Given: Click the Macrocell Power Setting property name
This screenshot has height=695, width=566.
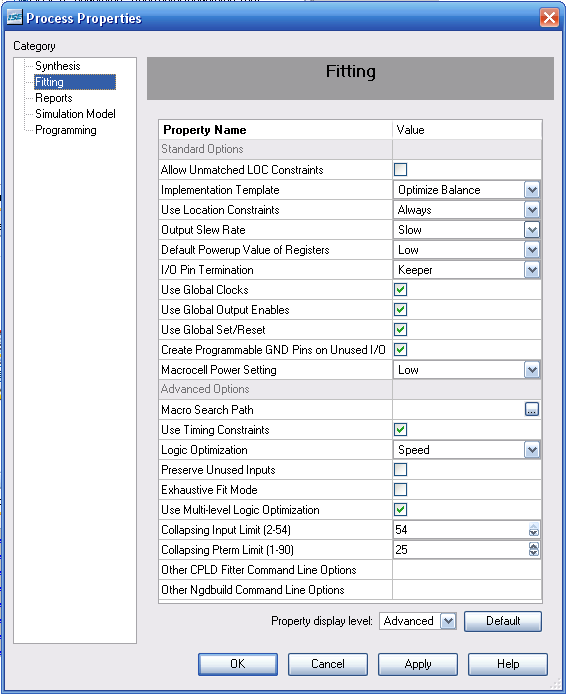Looking at the screenshot, I should tap(219, 370).
